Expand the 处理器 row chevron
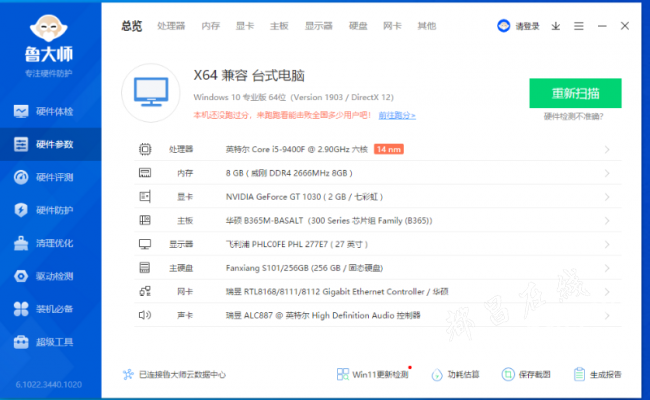The width and height of the screenshot is (650, 400). tap(607, 149)
